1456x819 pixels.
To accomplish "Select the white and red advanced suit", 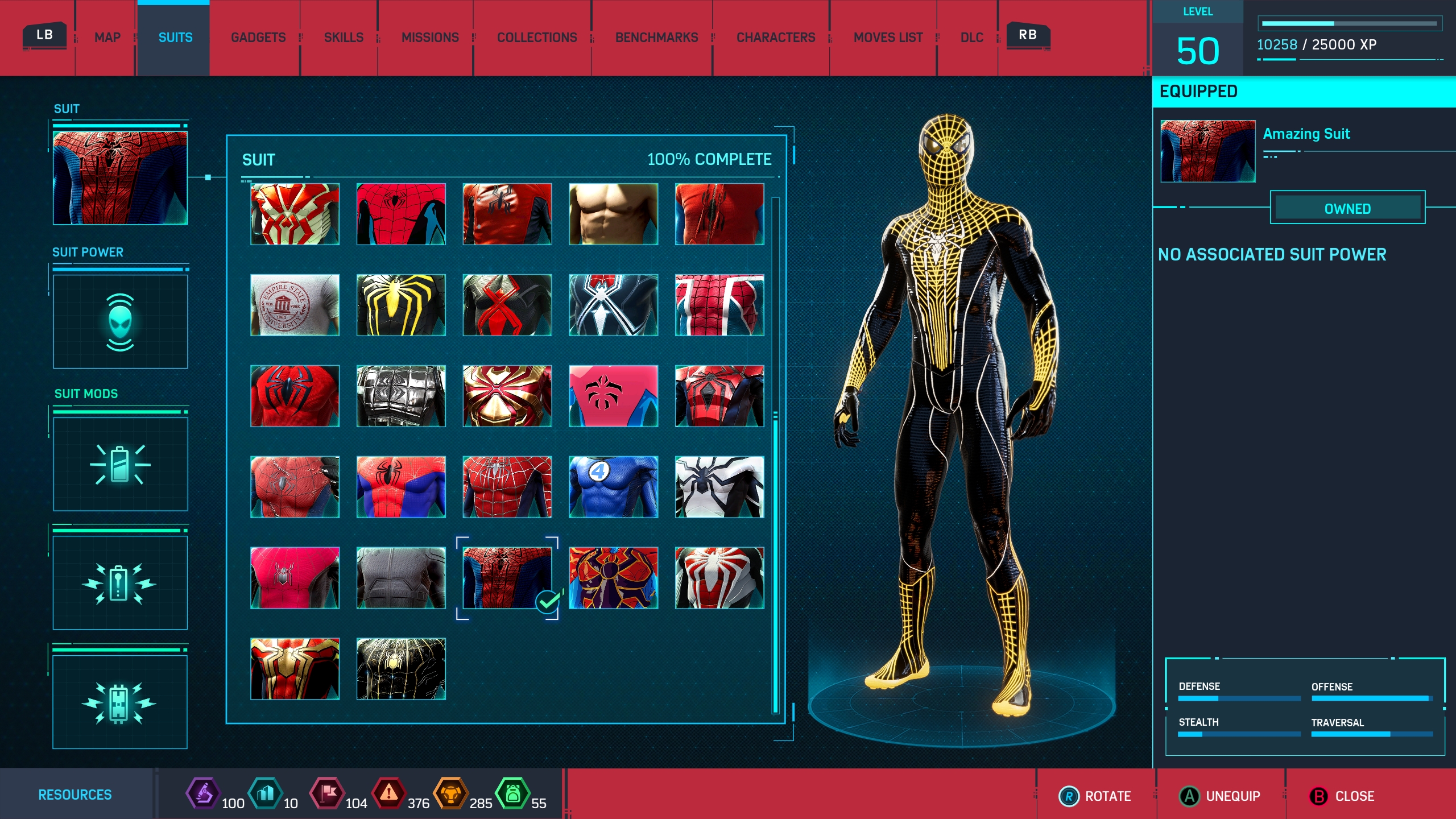I will pyautogui.click(x=719, y=578).
